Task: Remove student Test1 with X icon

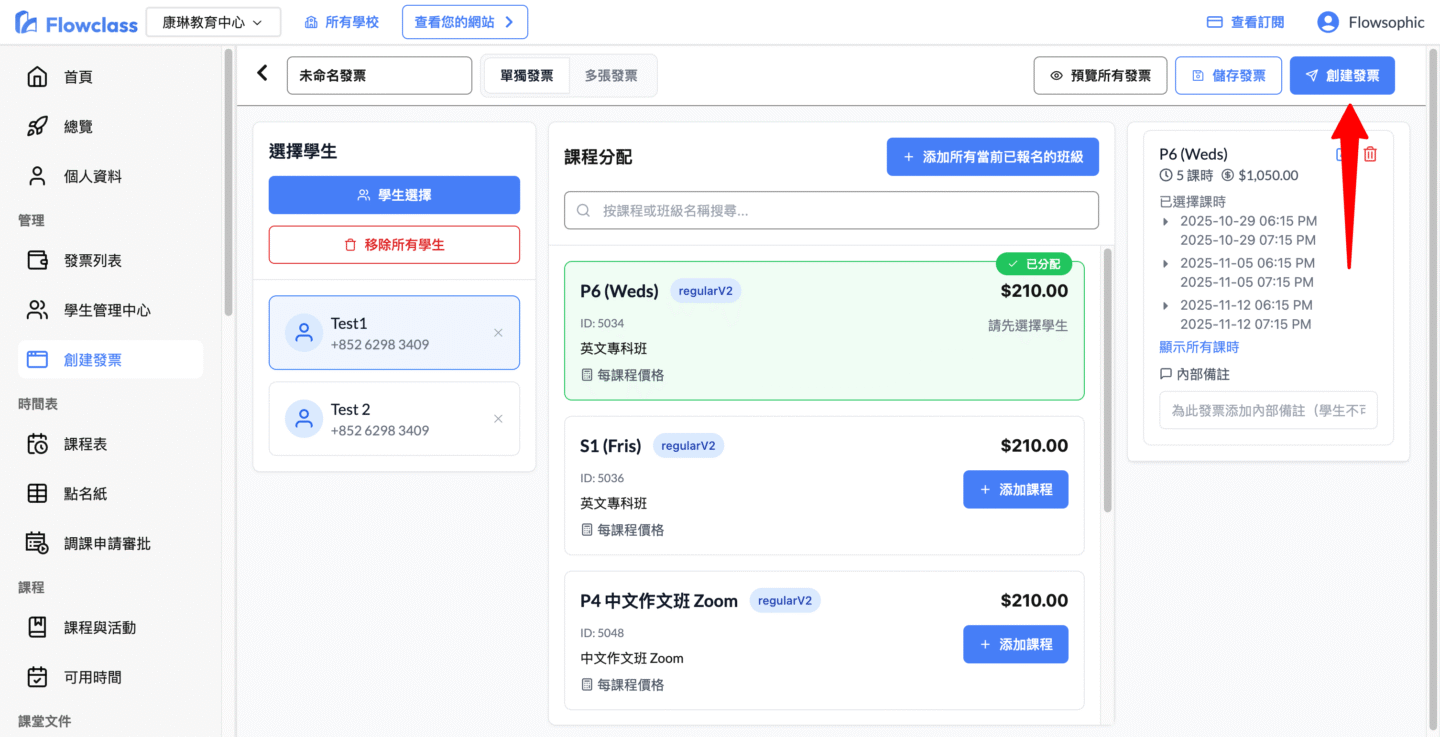Action: tap(498, 333)
